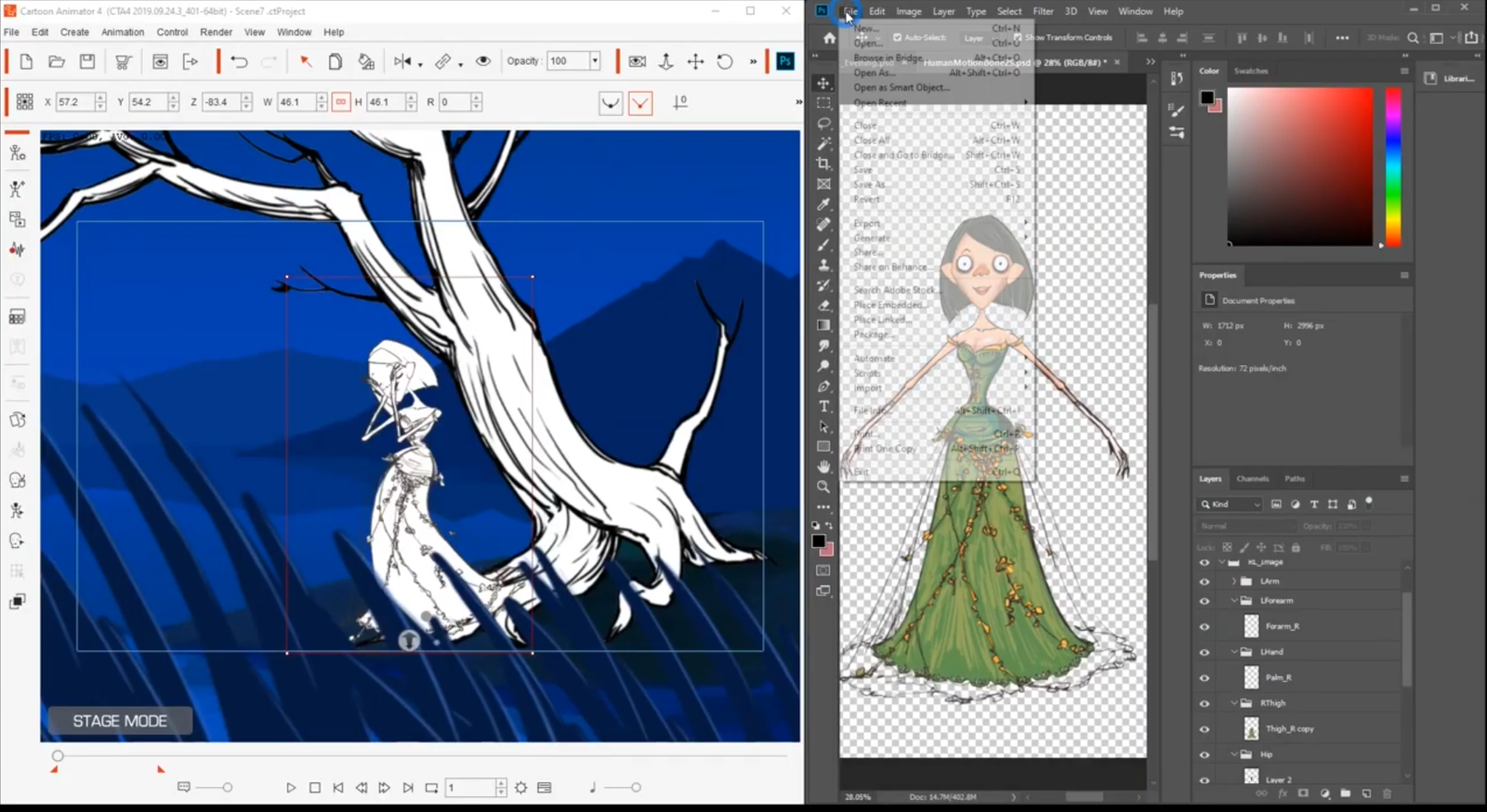Hide the Palm_R layer
This screenshot has height=812, width=1487.
coord(1204,677)
